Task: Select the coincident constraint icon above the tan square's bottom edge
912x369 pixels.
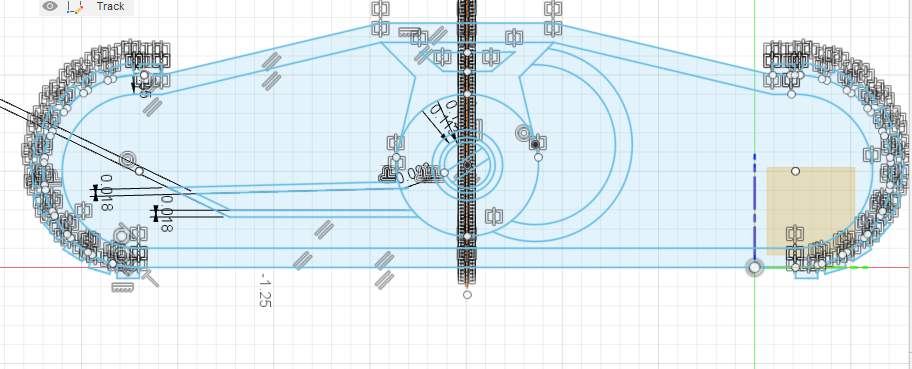Action: coord(795,235)
